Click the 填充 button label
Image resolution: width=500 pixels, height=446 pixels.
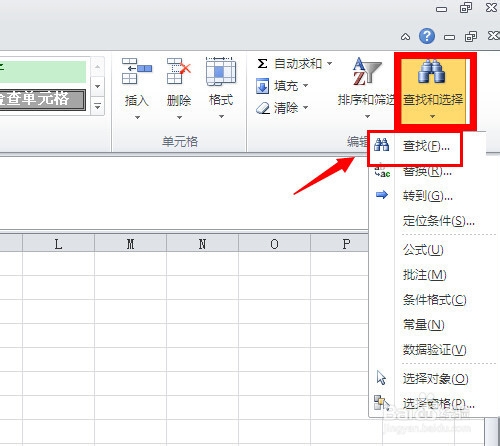tap(286, 86)
